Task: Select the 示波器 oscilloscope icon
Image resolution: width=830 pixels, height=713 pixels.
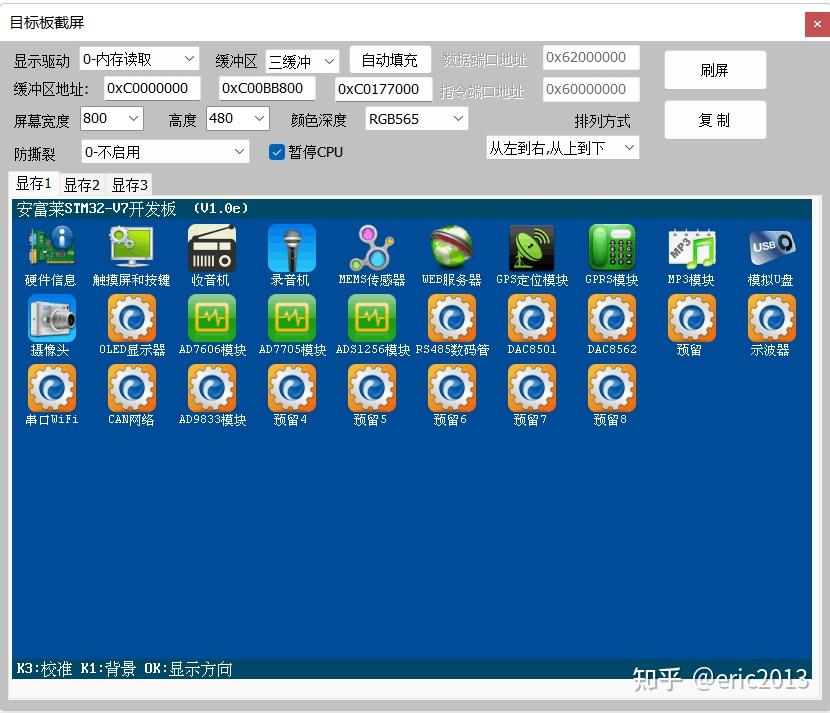Action: 771,318
